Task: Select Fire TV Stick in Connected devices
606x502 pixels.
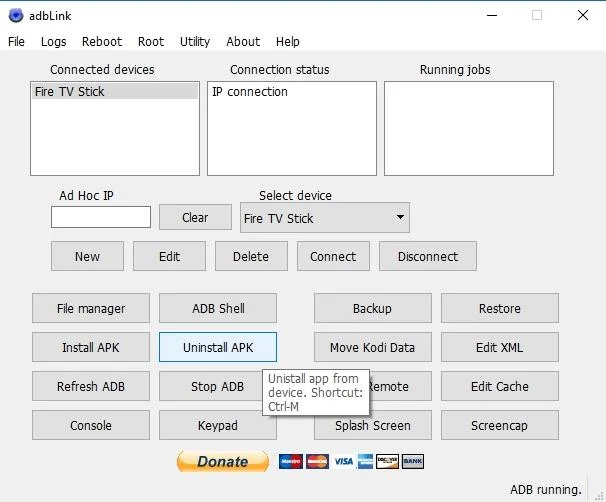Action: [x=115, y=92]
